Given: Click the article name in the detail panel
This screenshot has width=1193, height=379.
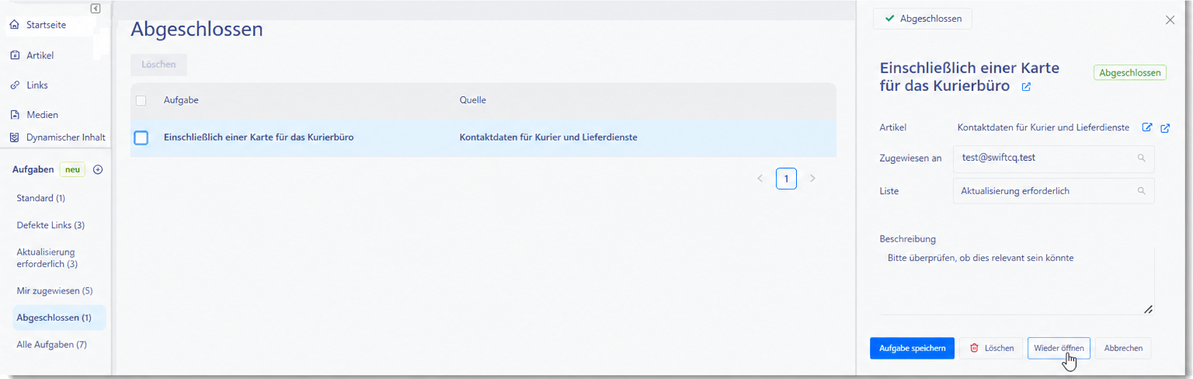Looking at the screenshot, I should pos(1042,128).
